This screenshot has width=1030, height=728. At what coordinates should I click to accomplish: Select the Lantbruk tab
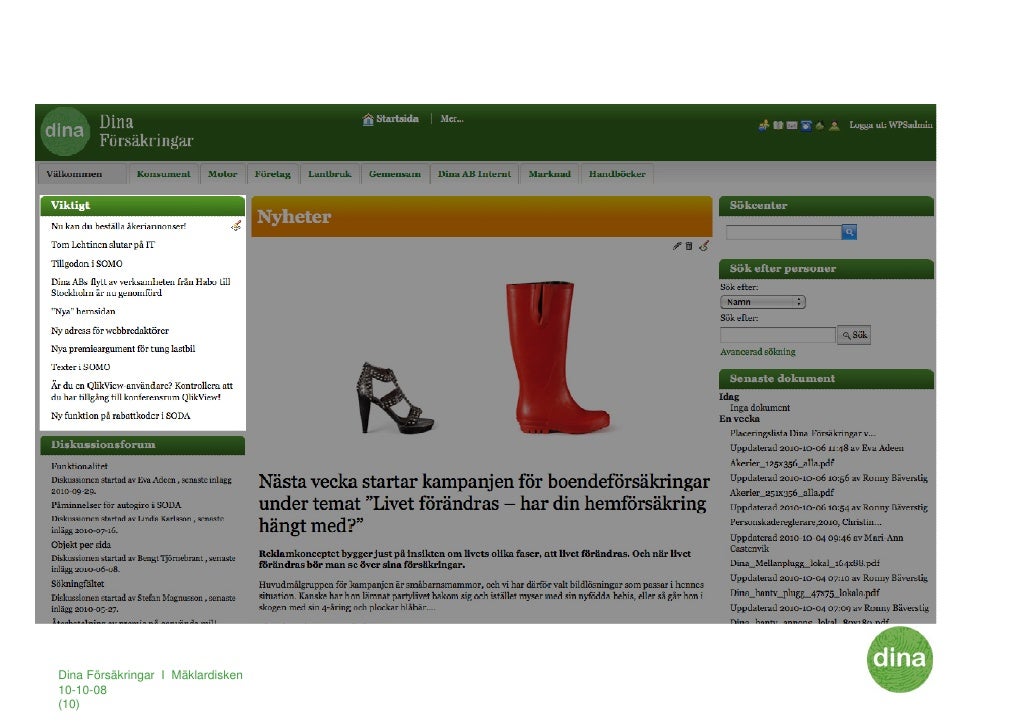330,174
